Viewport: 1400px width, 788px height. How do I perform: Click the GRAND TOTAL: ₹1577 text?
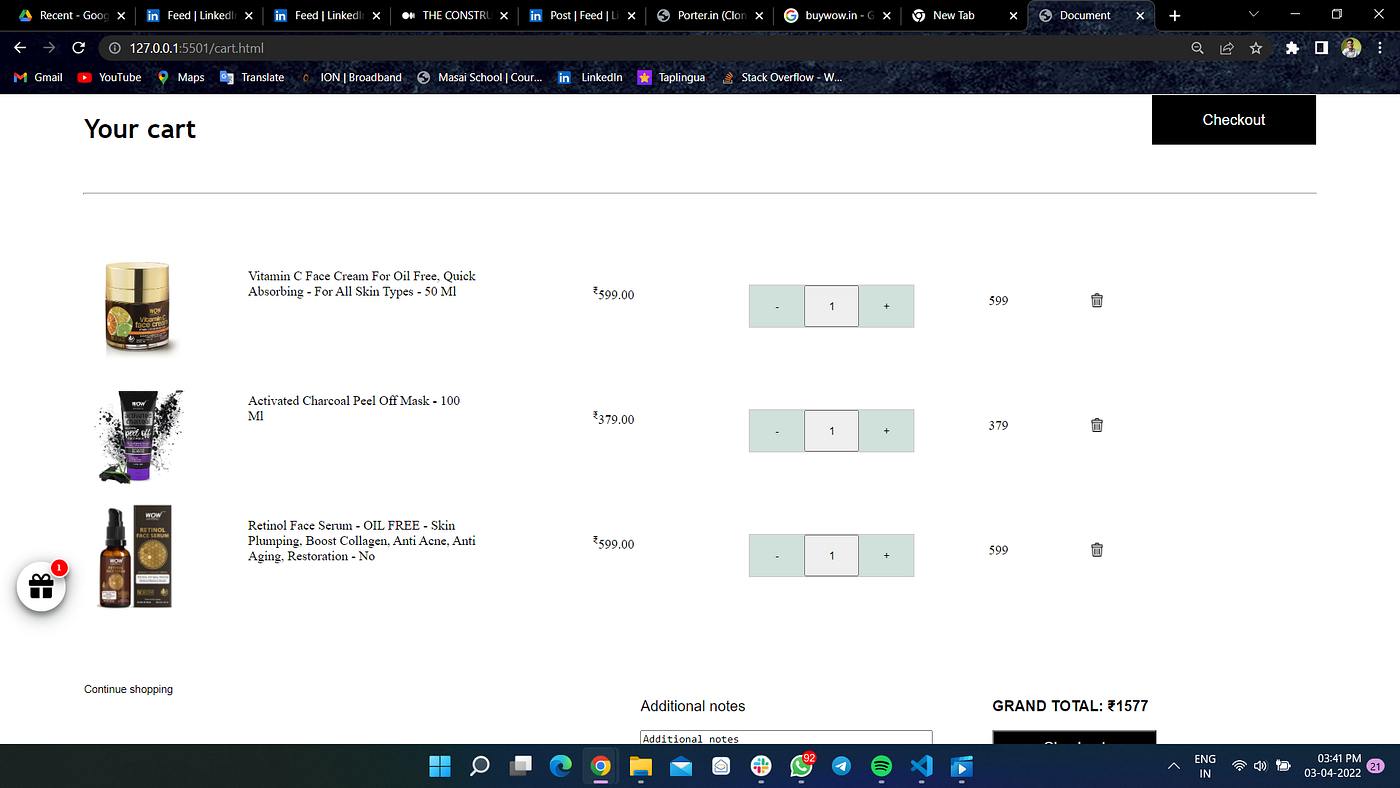(x=1070, y=706)
